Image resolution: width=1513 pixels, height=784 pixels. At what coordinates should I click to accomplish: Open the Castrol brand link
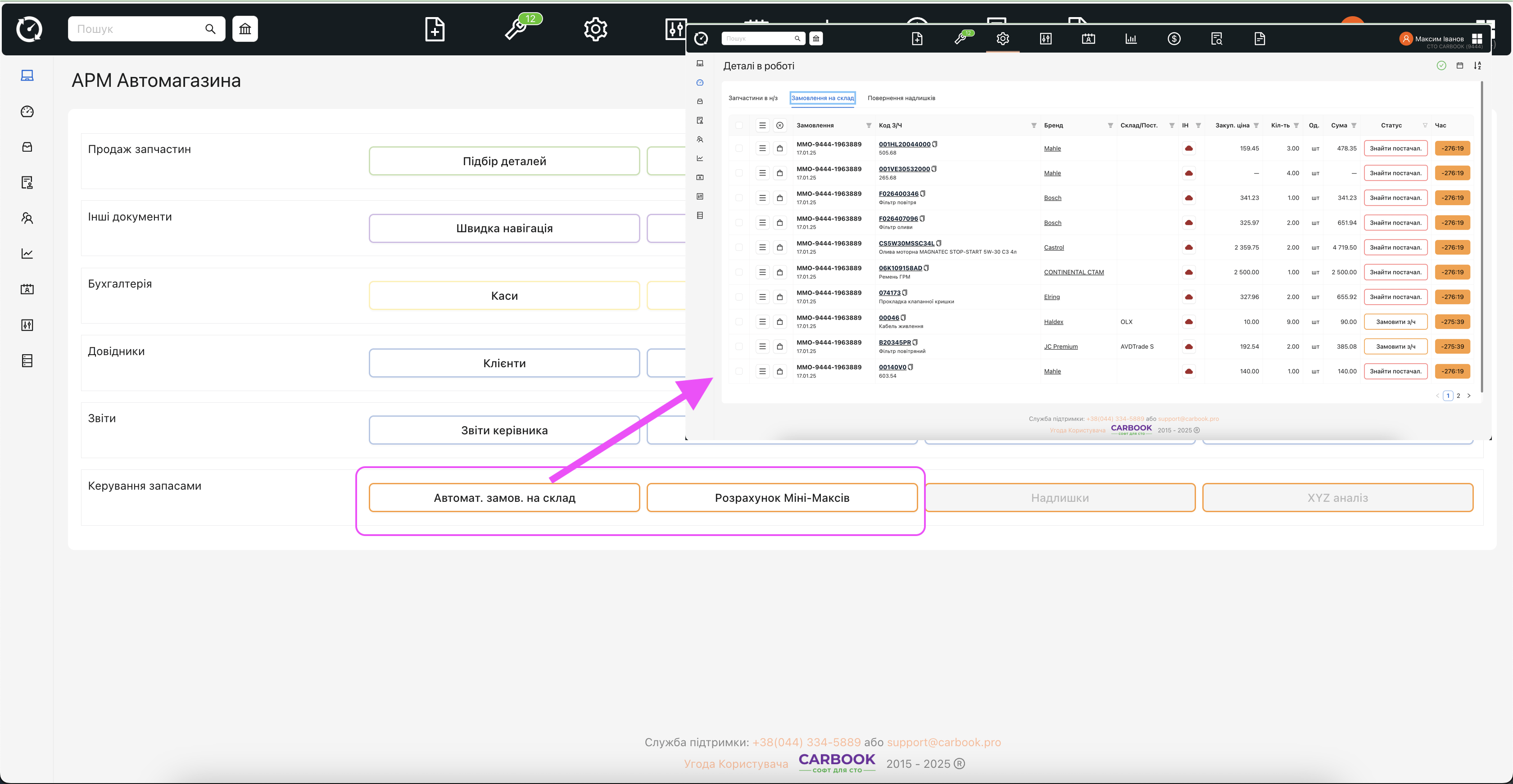[x=1054, y=248]
